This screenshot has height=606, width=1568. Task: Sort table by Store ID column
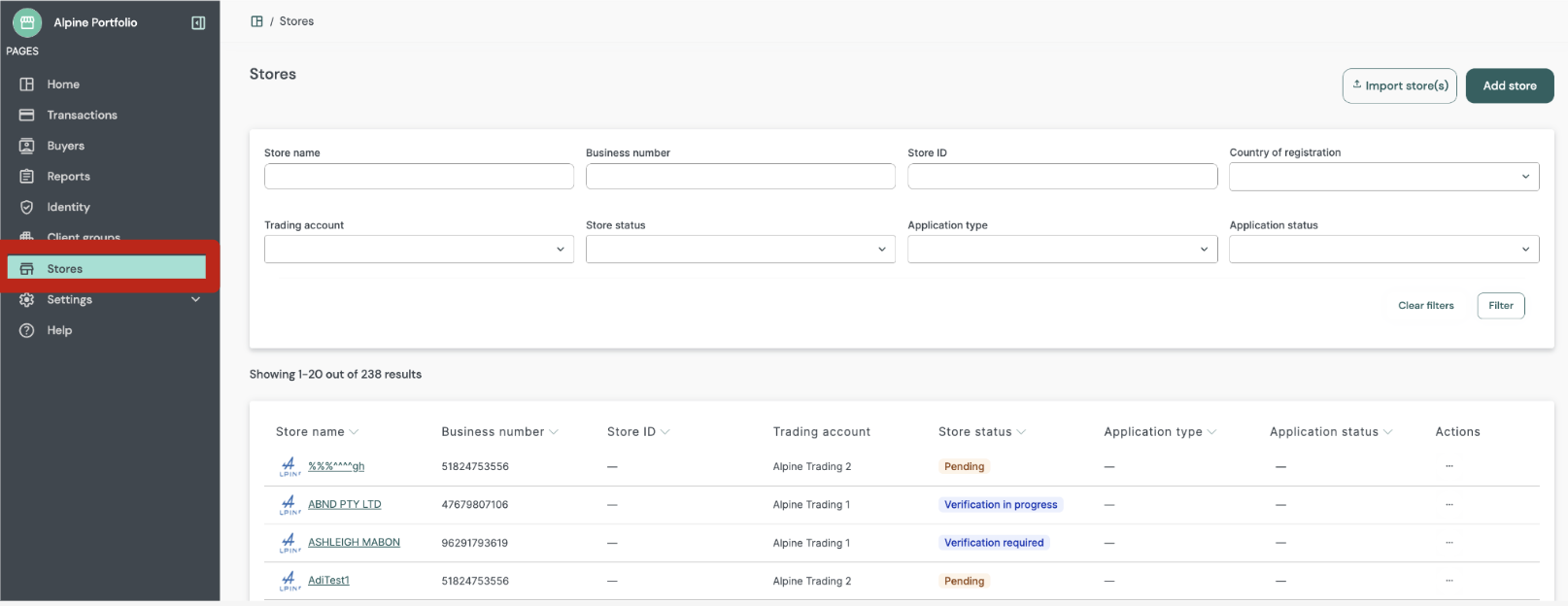638,432
